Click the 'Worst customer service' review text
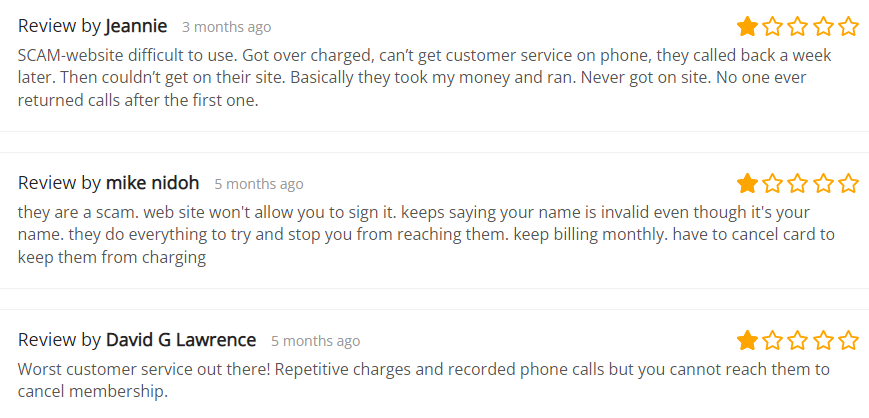Image resolution: width=869 pixels, height=418 pixels. click(423, 380)
